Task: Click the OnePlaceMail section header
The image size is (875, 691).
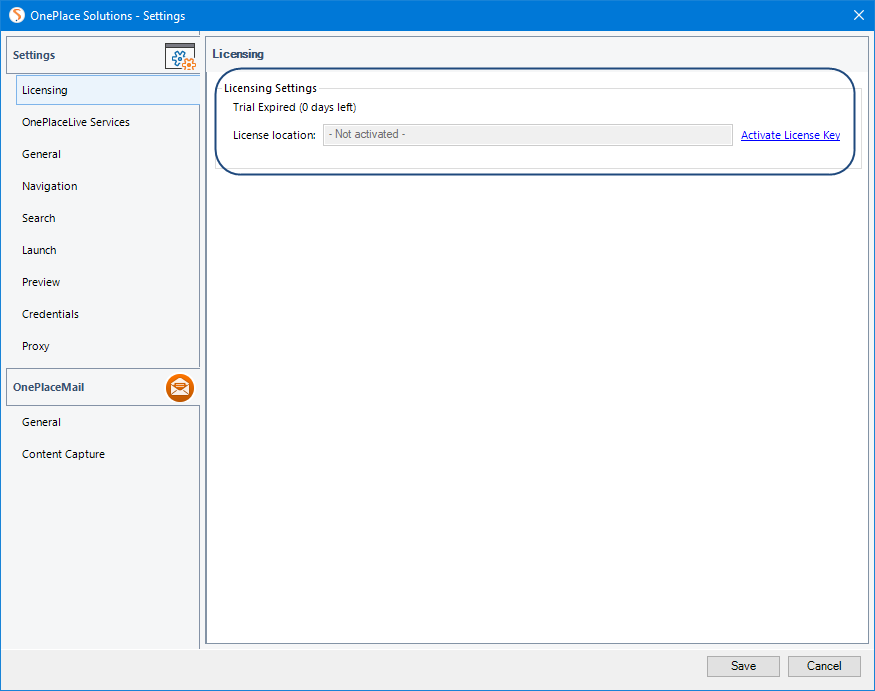Action: pos(49,387)
